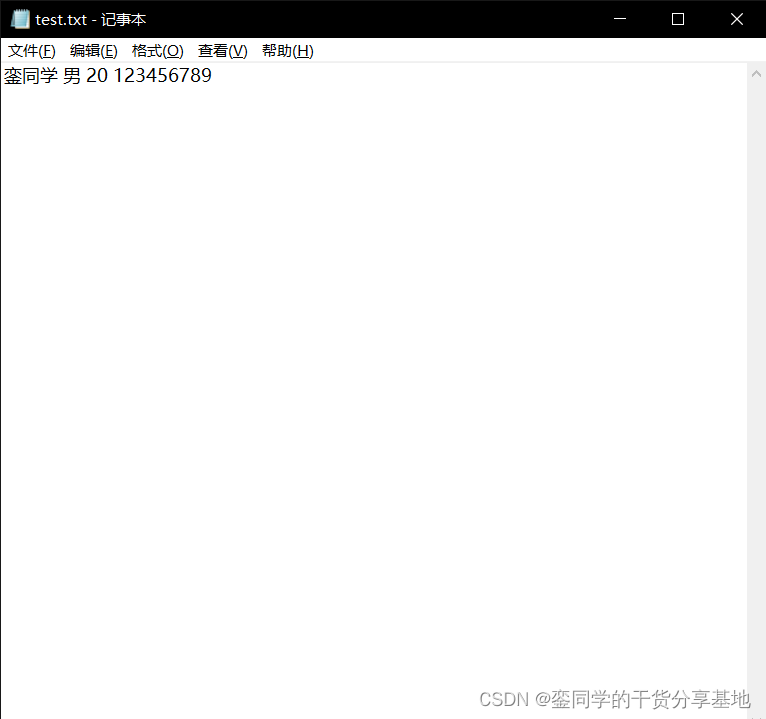
Task: Click the number 20 in the text
Action: pyautogui.click(x=97, y=76)
